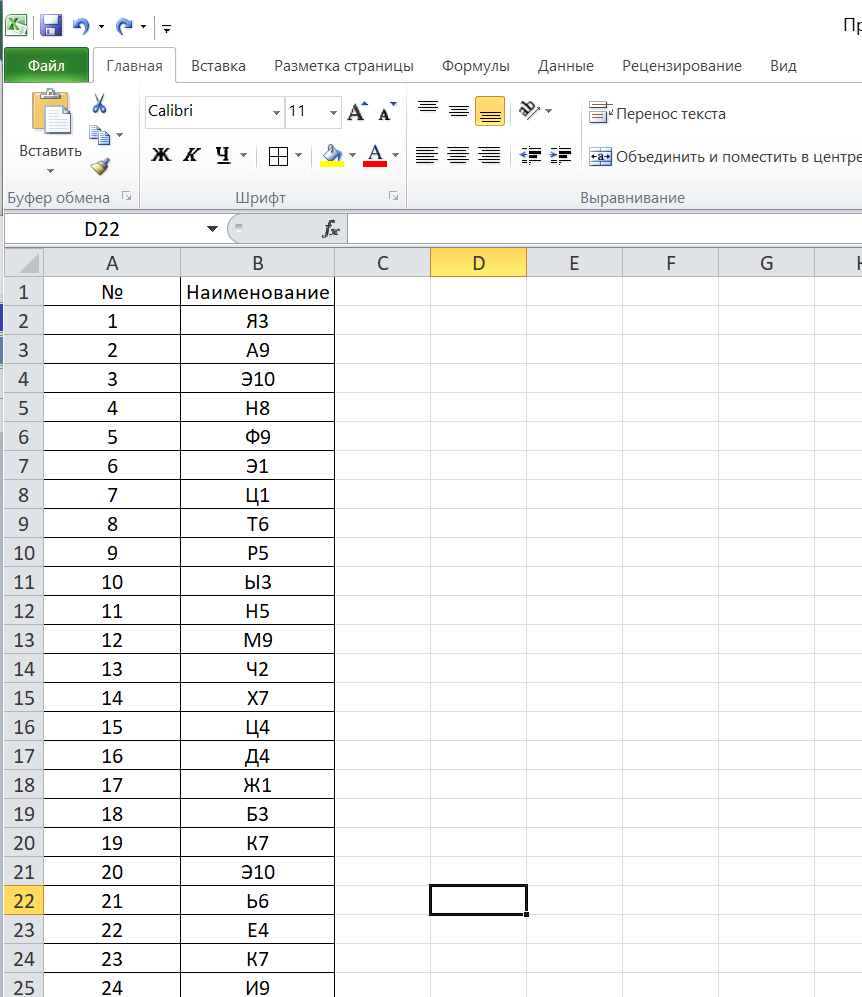
Task: Click the Save floppy disk icon
Action: pyautogui.click(x=51, y=26)
